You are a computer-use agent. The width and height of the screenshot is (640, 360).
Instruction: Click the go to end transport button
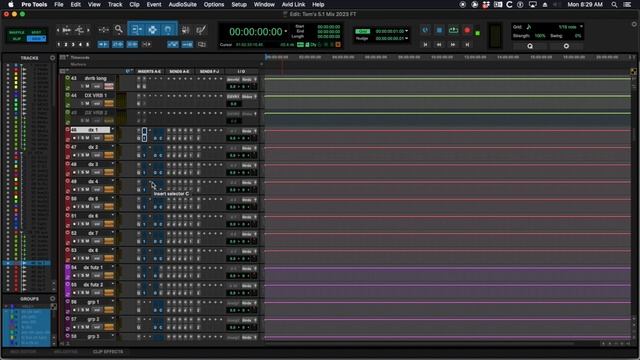tap(467, 44)
